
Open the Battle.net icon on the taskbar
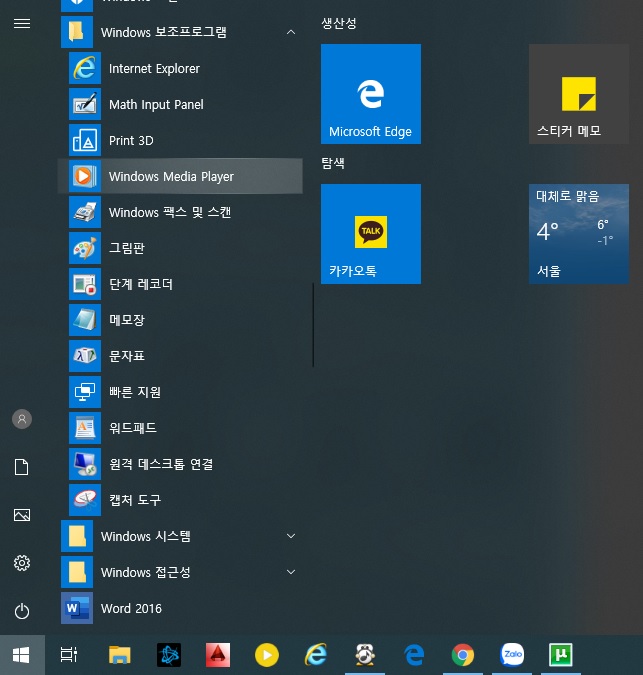tap(169, 655)
